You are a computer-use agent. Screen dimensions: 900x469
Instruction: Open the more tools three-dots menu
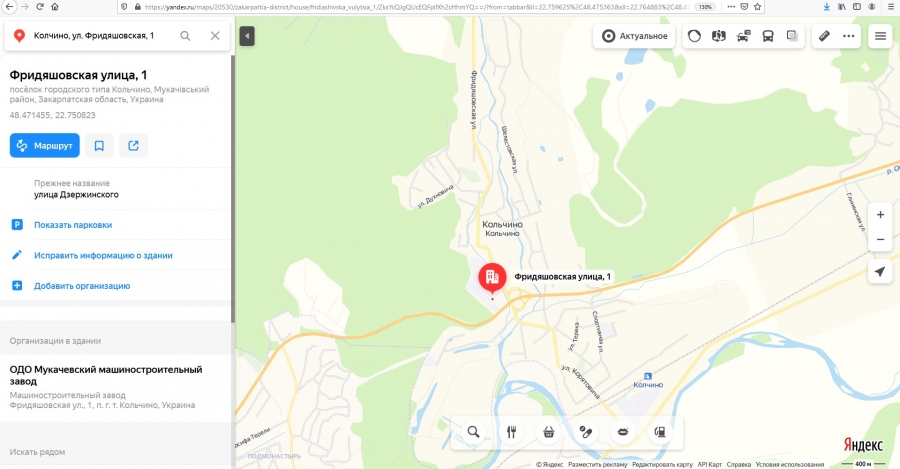tap(848, 36)
